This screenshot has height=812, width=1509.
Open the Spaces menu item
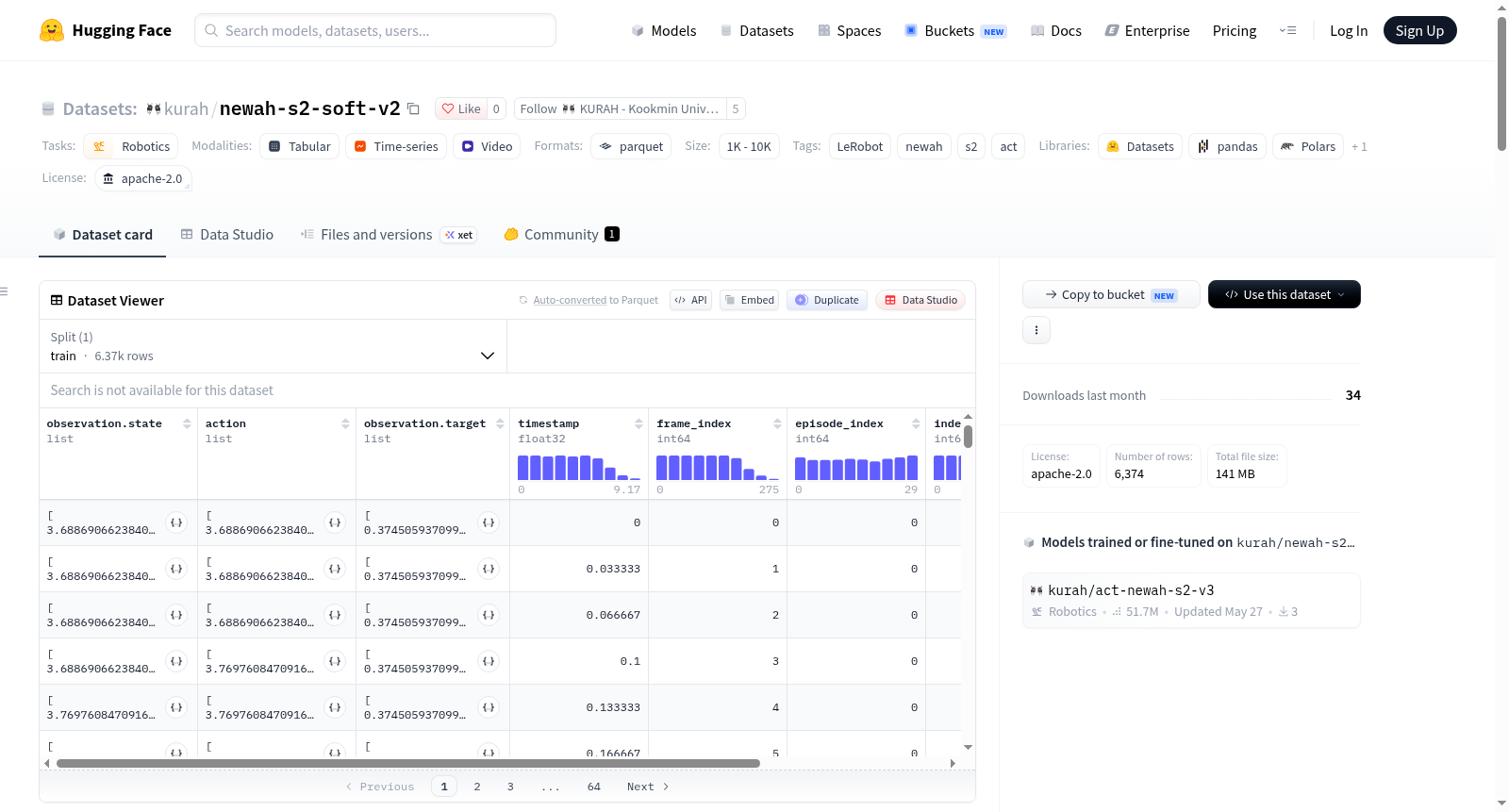(850, 30)
